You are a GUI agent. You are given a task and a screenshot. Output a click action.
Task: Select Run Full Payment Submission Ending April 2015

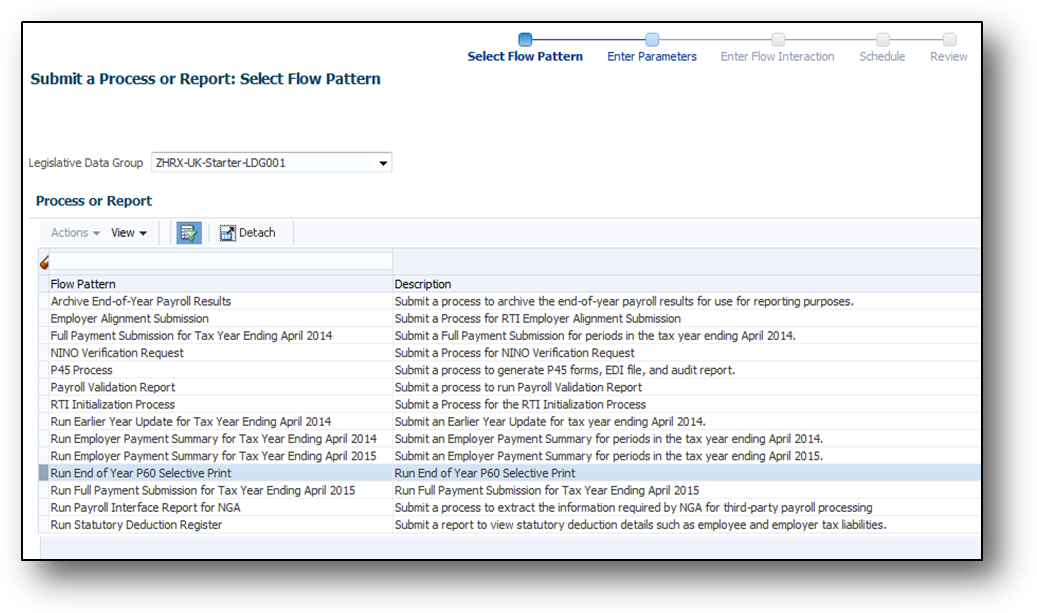[203, 491]
